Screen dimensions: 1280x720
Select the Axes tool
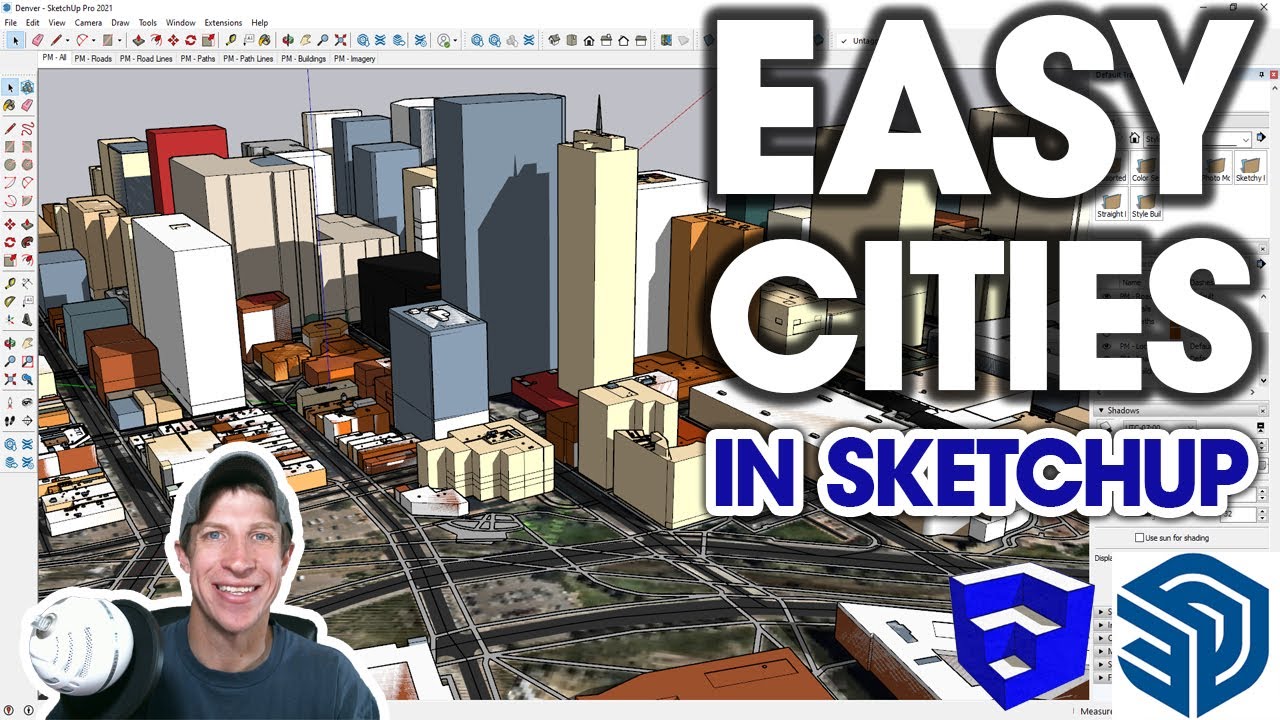pos(10,319)
